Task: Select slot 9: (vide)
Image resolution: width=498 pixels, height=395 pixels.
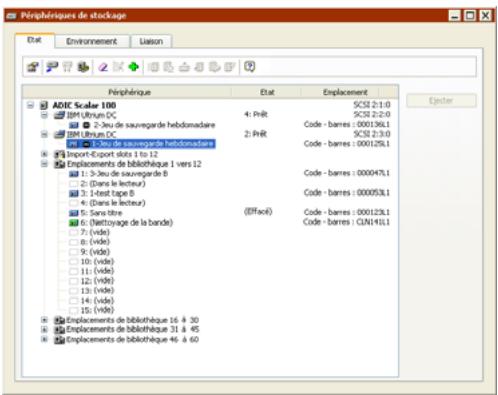Action: (x=95, y=252)
